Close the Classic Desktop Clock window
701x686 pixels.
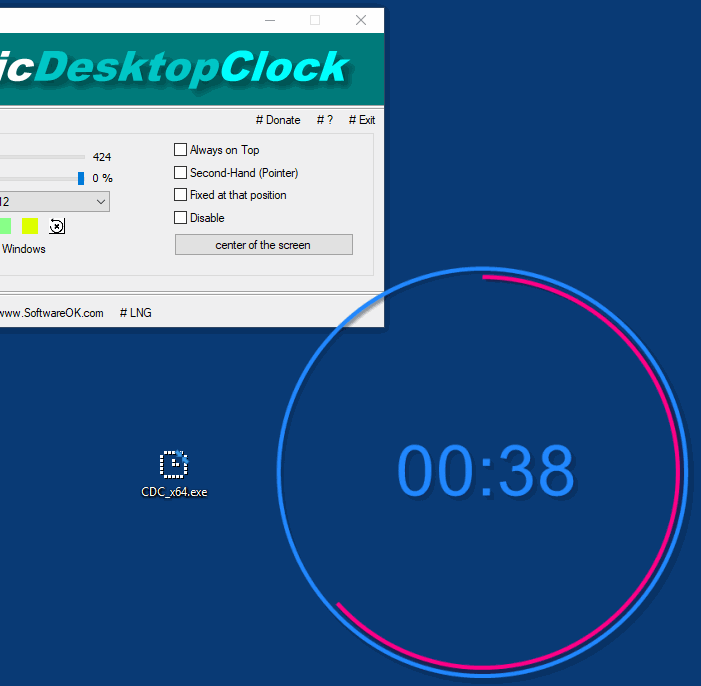click(x=361, y=20)
